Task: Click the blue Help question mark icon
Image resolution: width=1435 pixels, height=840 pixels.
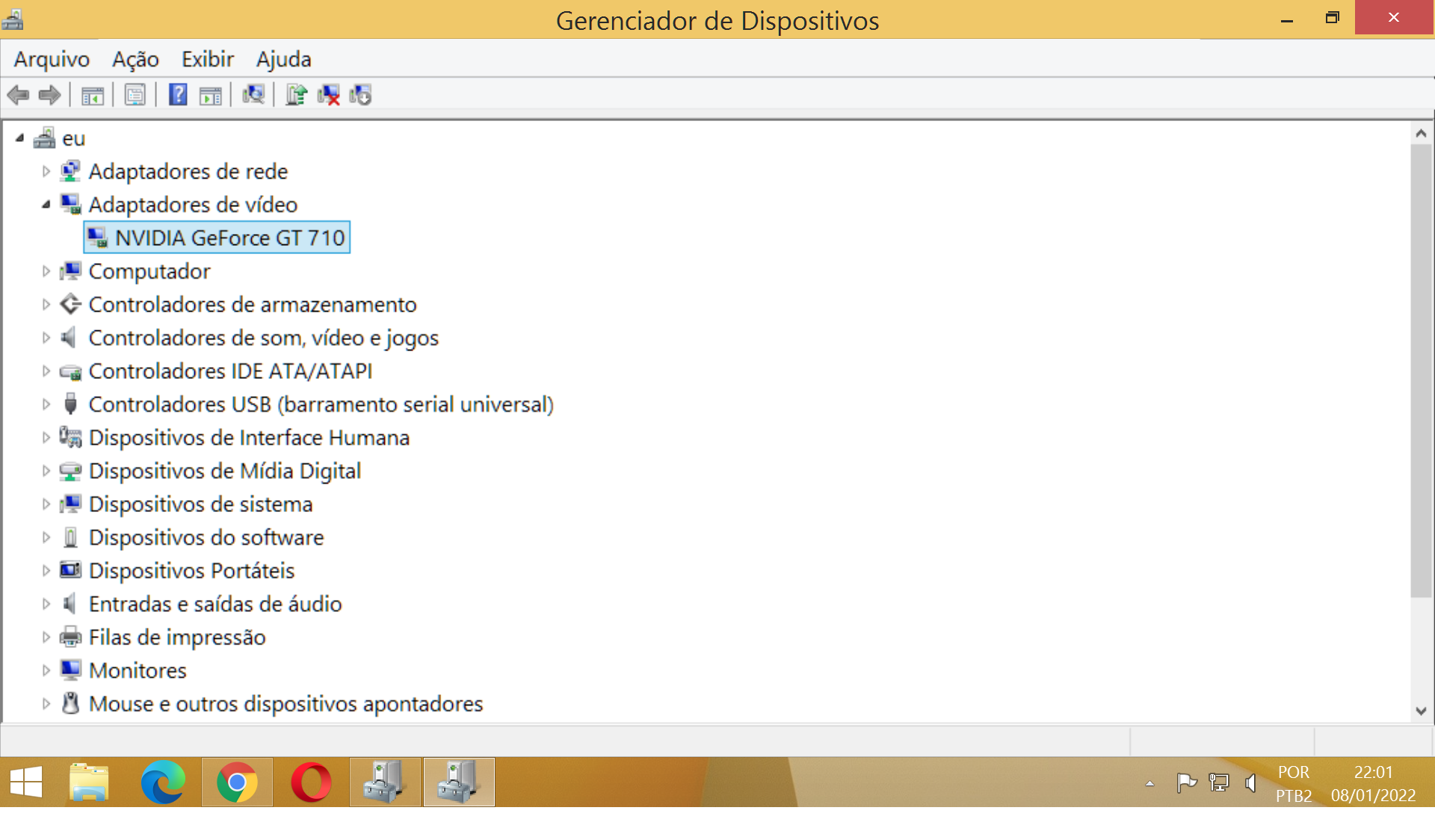Action: point(178,95)
